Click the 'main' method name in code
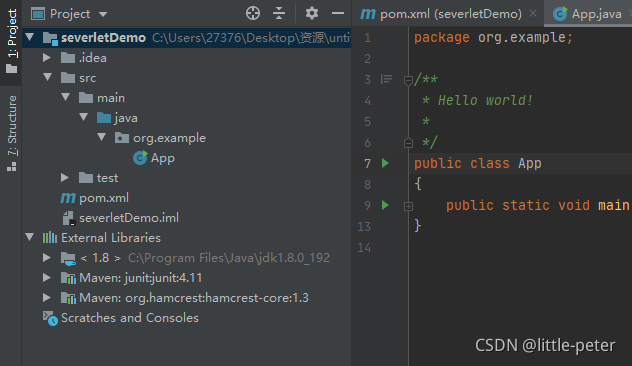The image size is (632, 366). tap(613, 205)
